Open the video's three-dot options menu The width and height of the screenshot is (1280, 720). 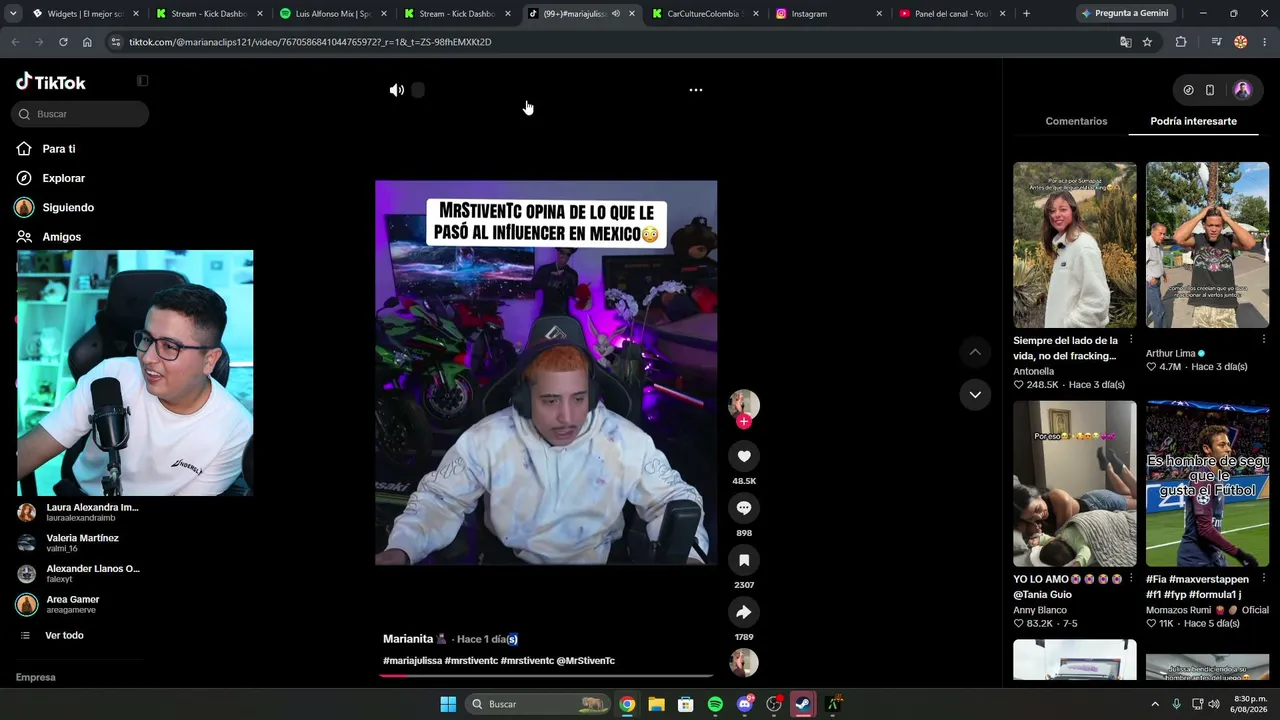coord(696,90)
